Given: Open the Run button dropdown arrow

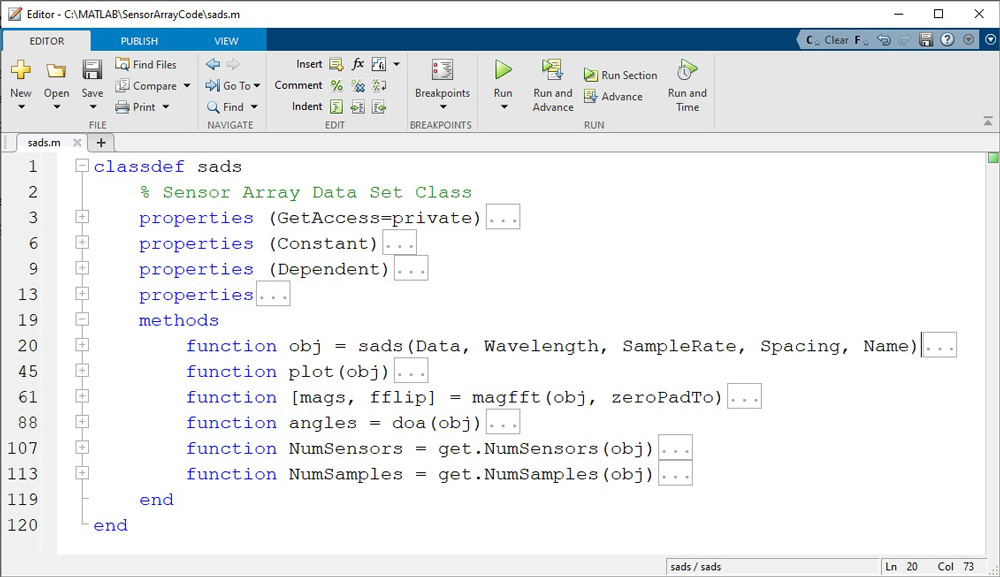Looking at the screenshot, I should (x=503, y=105).
